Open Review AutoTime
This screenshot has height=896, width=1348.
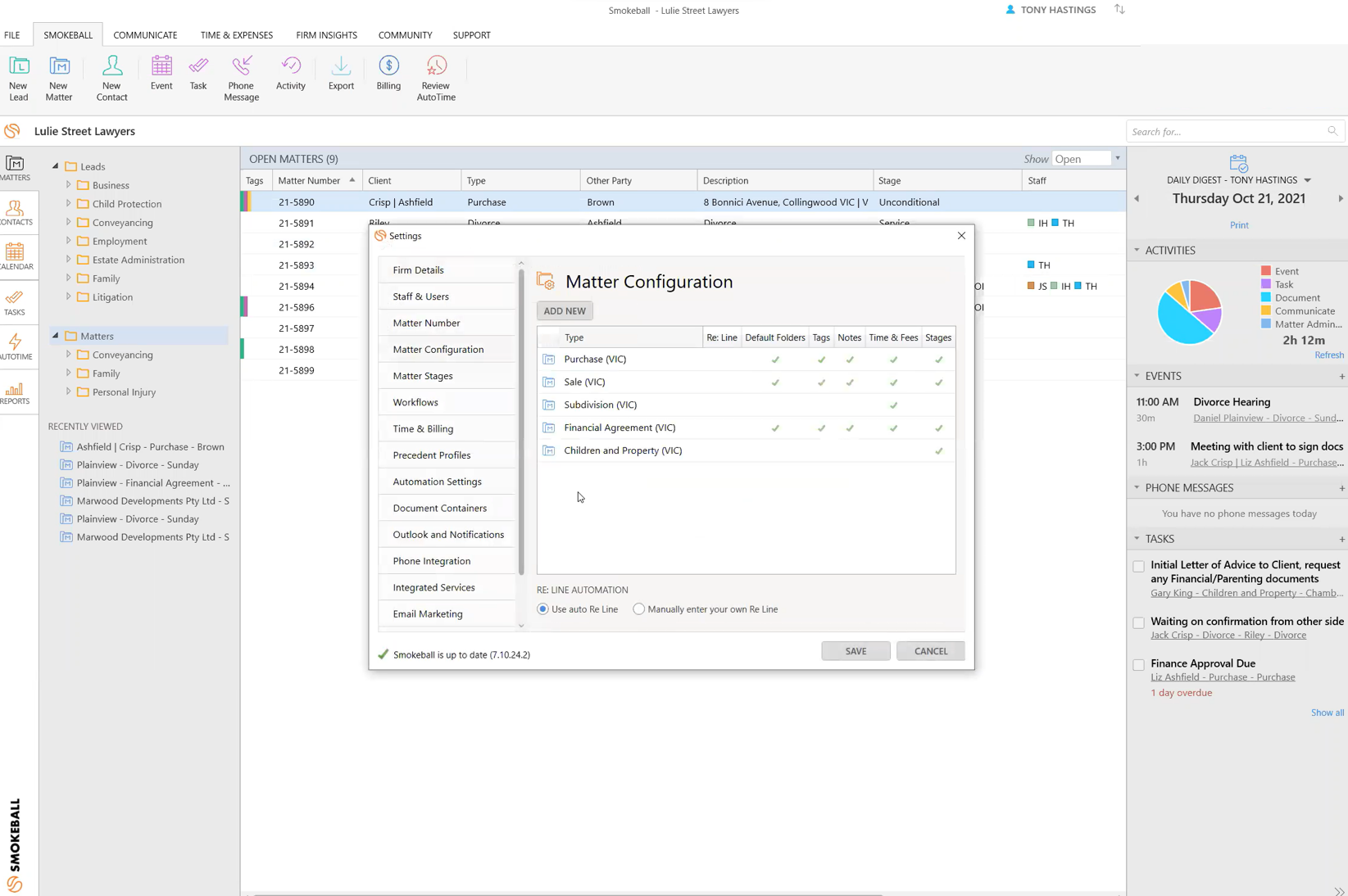pos(436,78)
